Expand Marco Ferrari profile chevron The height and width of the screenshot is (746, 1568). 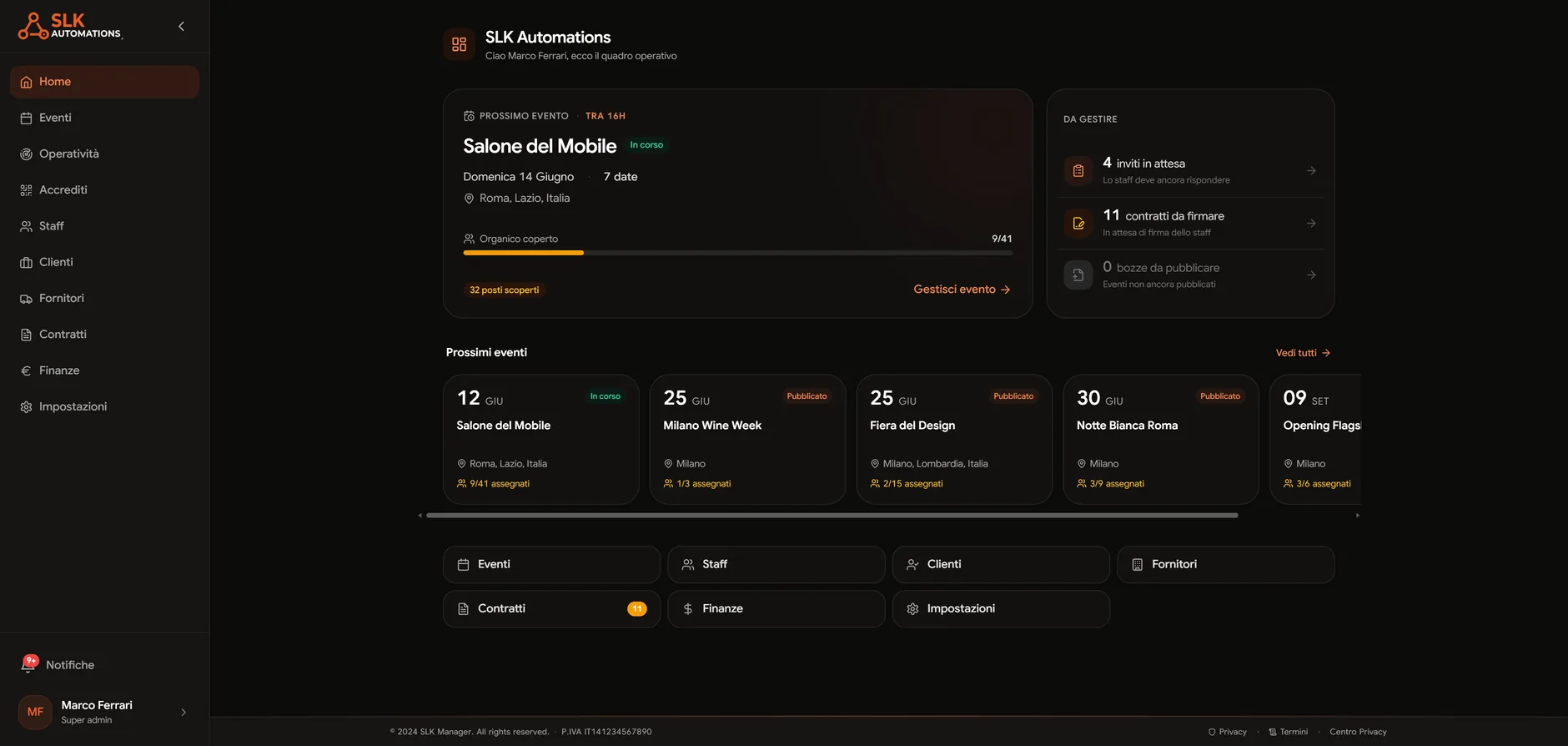[183, 713]
